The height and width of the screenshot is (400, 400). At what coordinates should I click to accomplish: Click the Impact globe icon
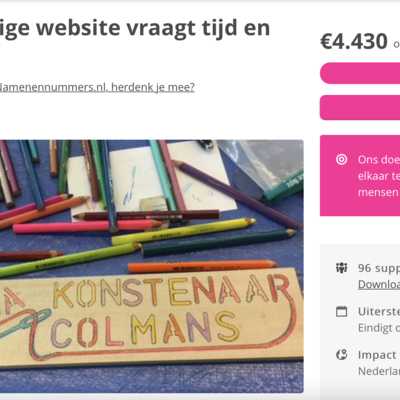tap(341, 355)
